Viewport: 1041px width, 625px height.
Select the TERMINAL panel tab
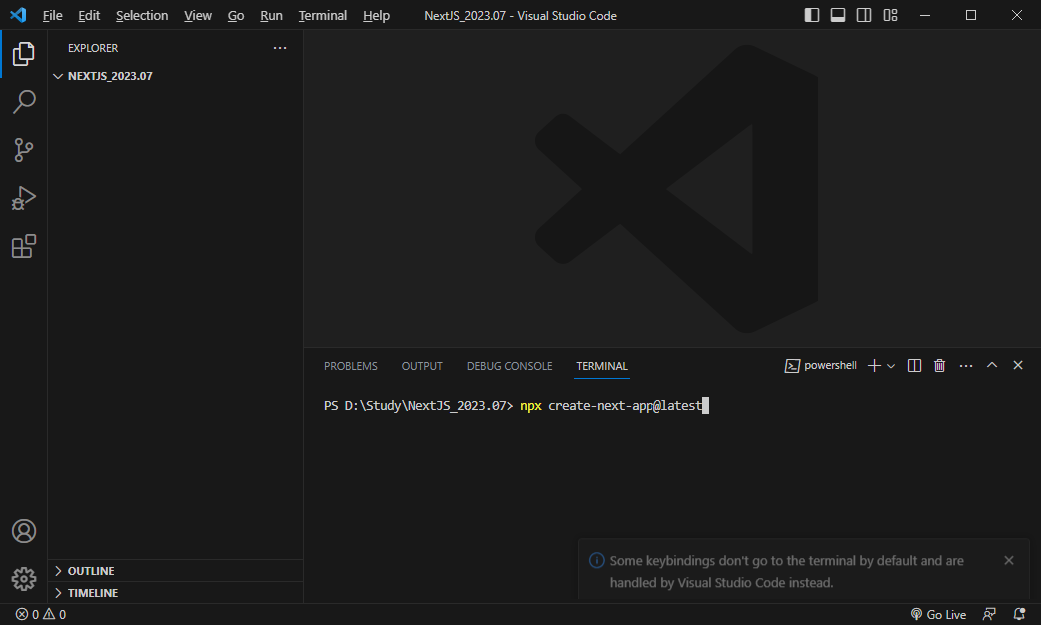(601, 366)
